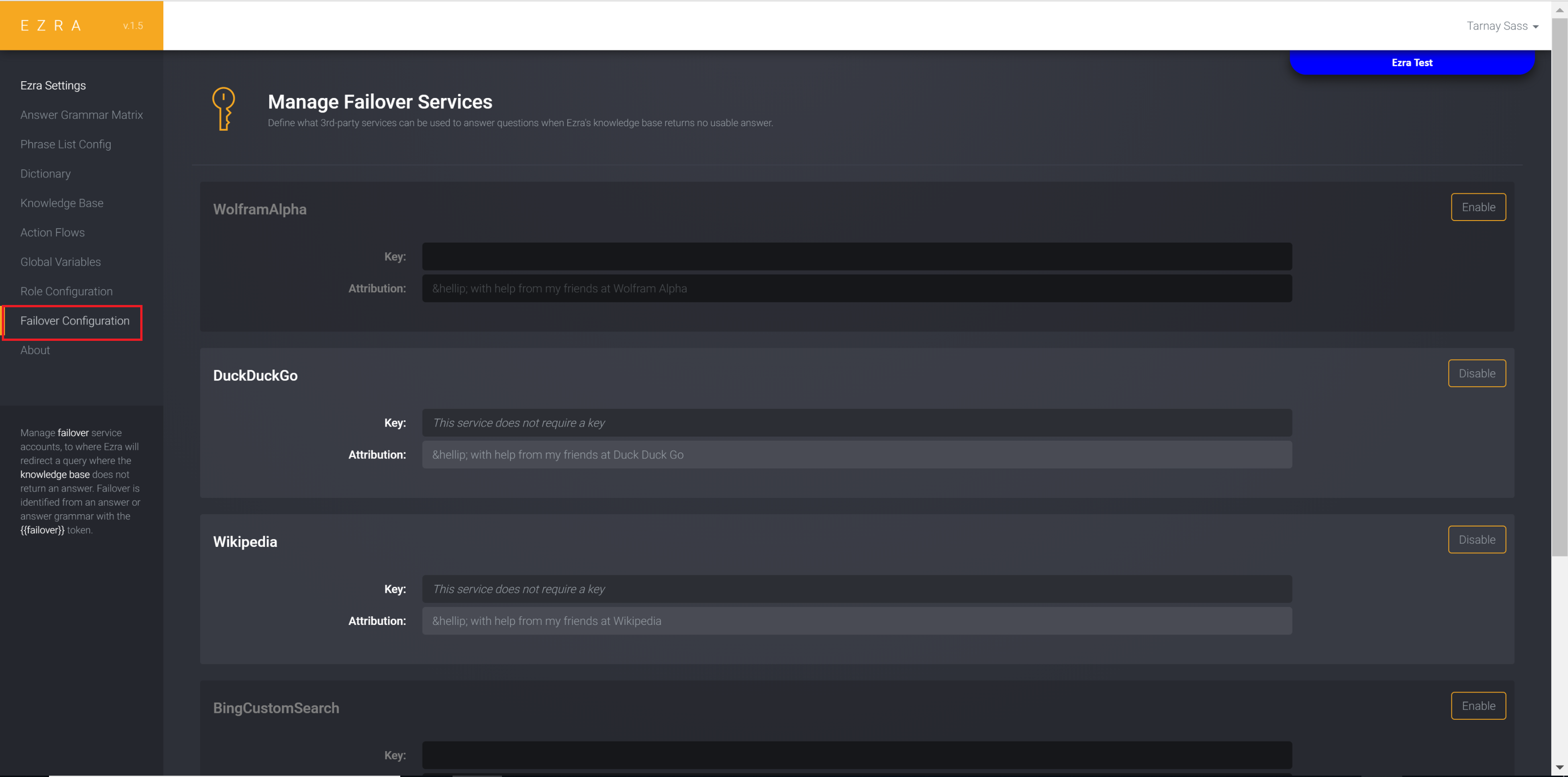
Task: Open Dictionary settings page
Action: point(45,173)
